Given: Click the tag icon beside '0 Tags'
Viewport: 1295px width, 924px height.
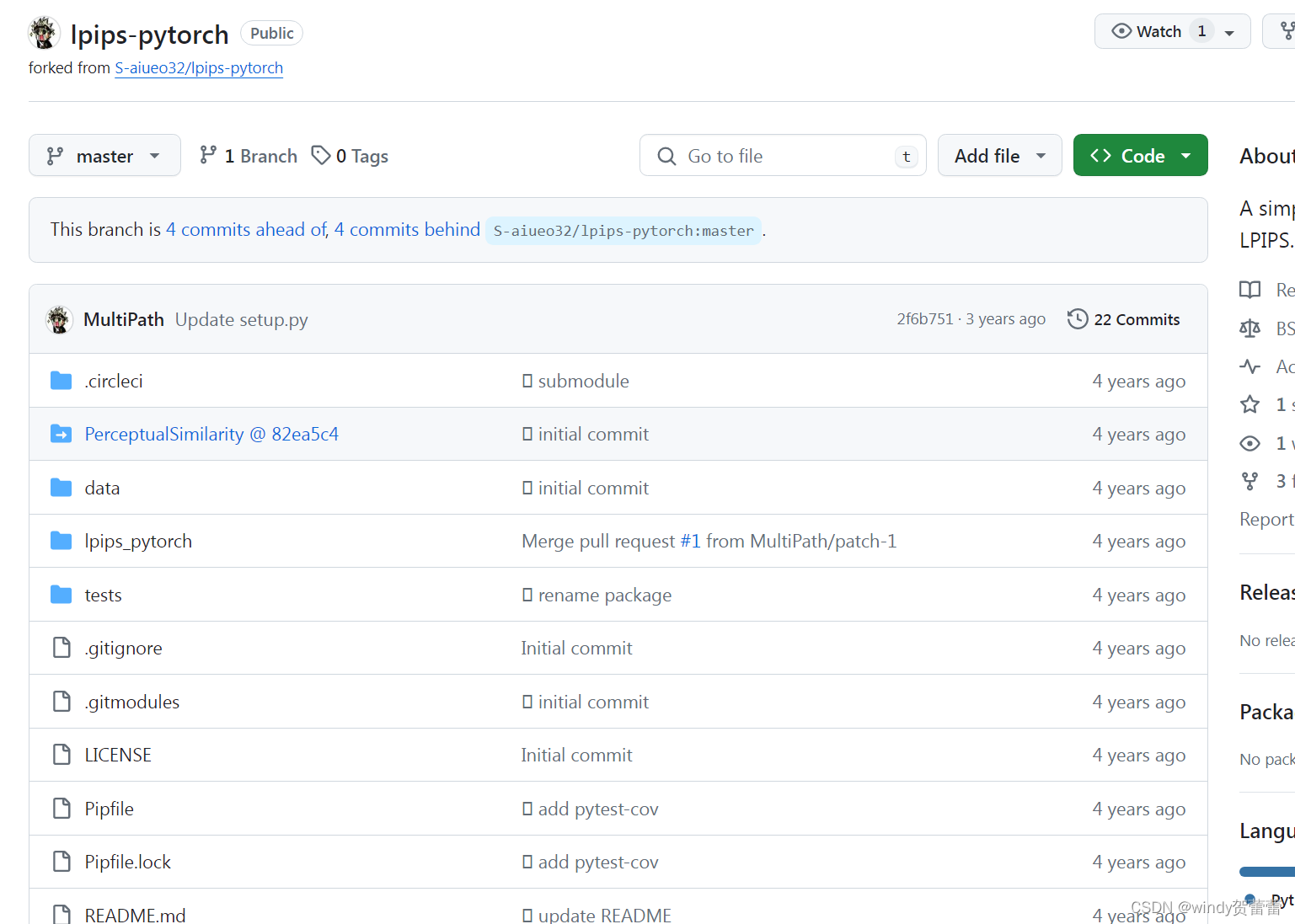Looking at the screenshot, I should 322,155.
